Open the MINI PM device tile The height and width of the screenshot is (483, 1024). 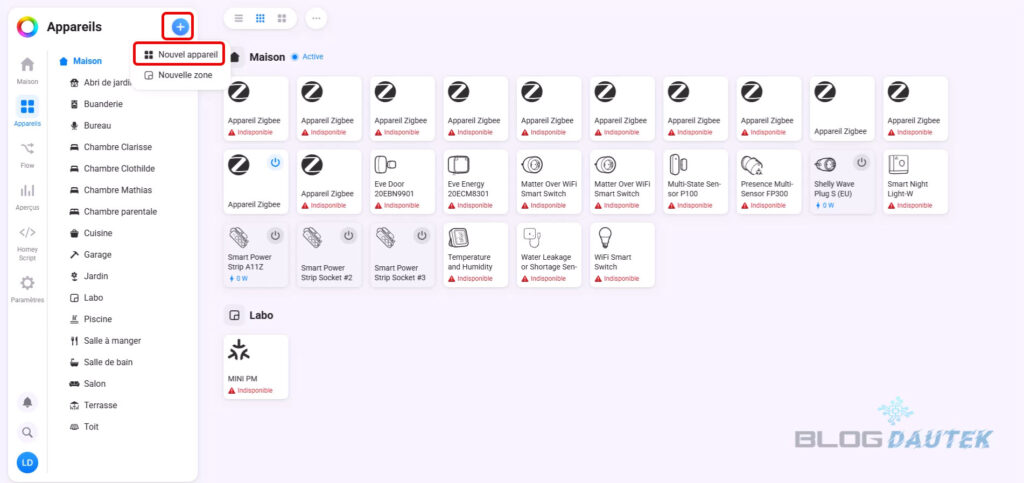[255, 367]
